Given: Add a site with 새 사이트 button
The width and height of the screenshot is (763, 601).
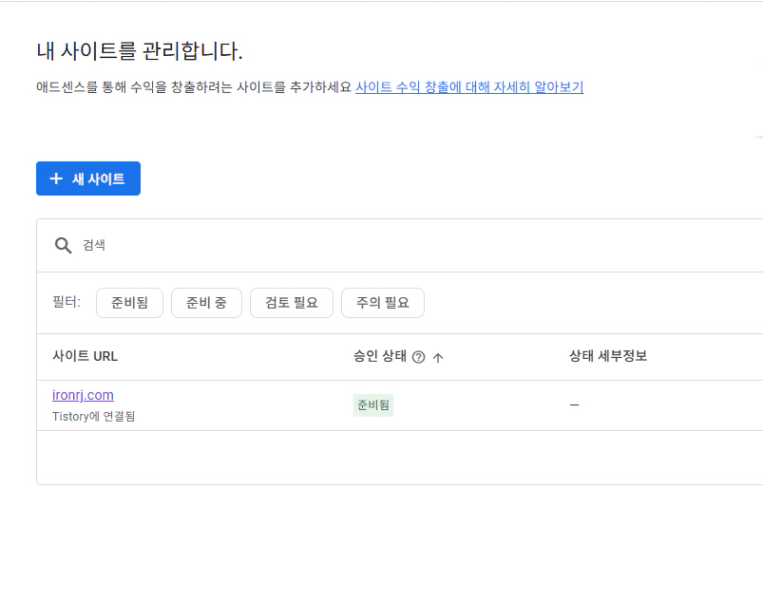Looking at the screenshot, I should 88,179.
